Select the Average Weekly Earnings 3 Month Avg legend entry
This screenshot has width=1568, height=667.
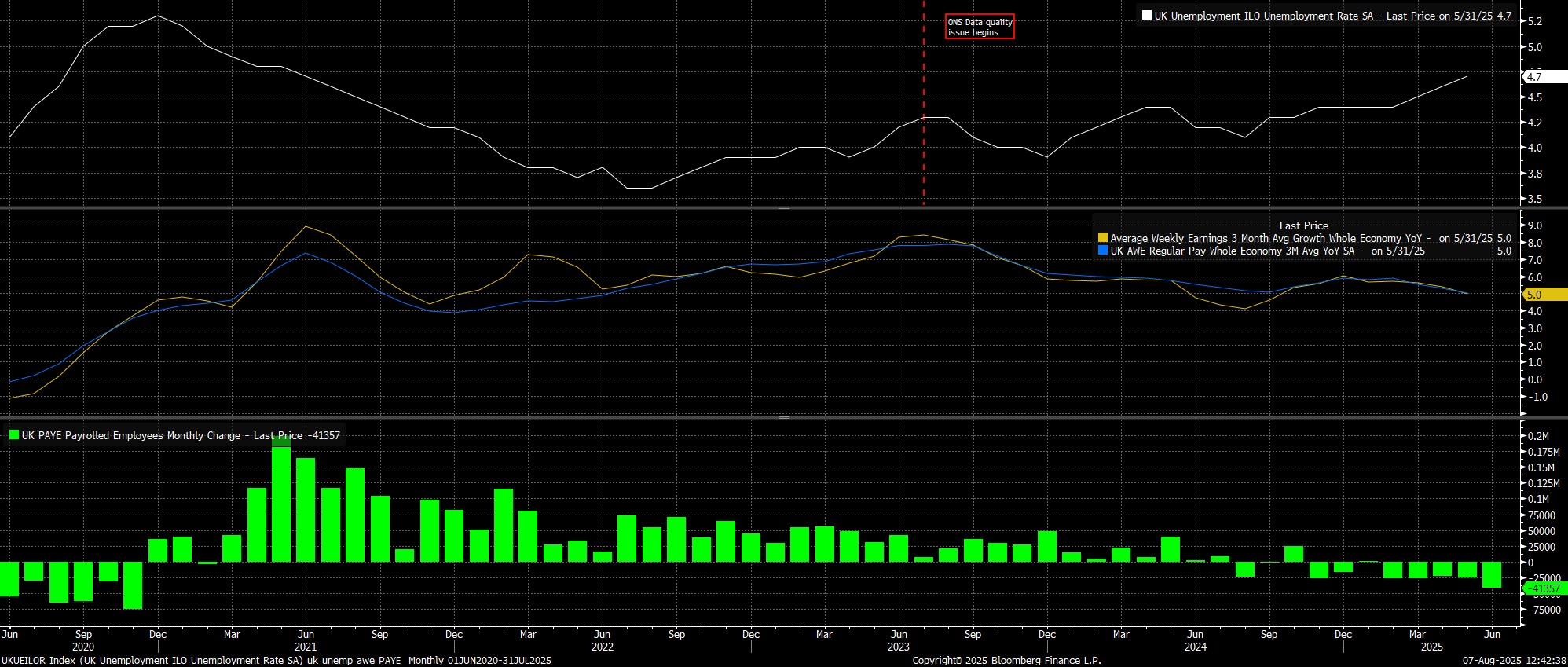1310,238
